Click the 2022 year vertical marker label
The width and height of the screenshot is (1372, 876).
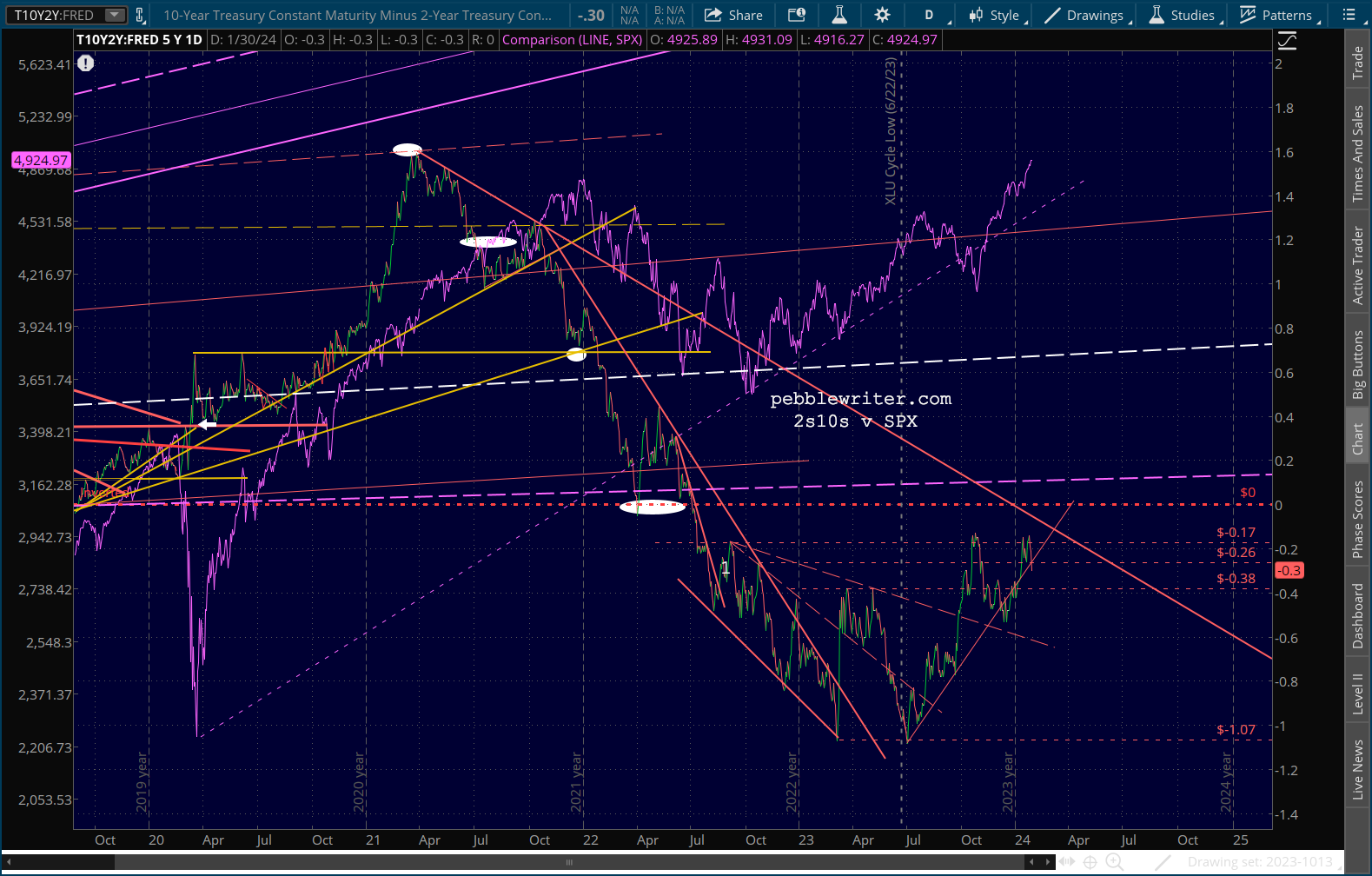[x=792, y=782]
